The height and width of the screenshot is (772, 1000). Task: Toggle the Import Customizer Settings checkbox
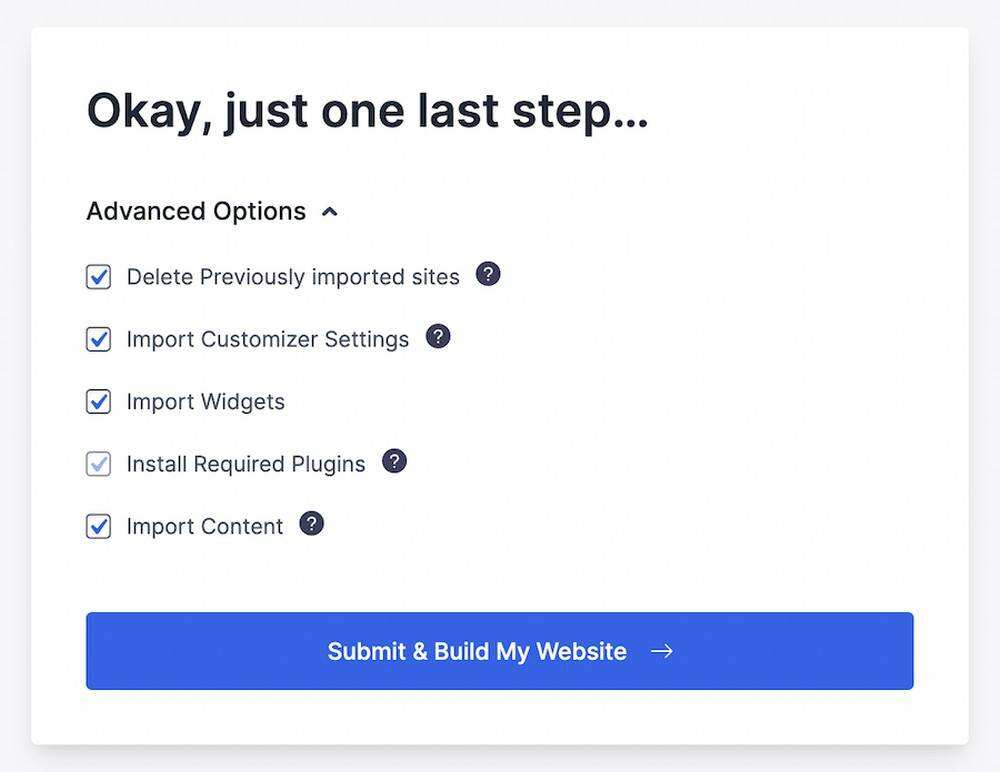[98, 339]
